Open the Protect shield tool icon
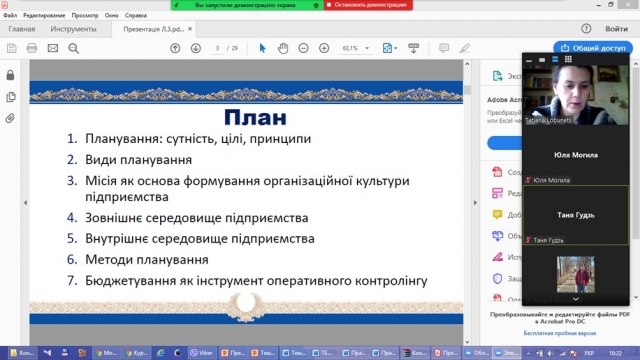This screenshot has width=640, height=360. 497,279
